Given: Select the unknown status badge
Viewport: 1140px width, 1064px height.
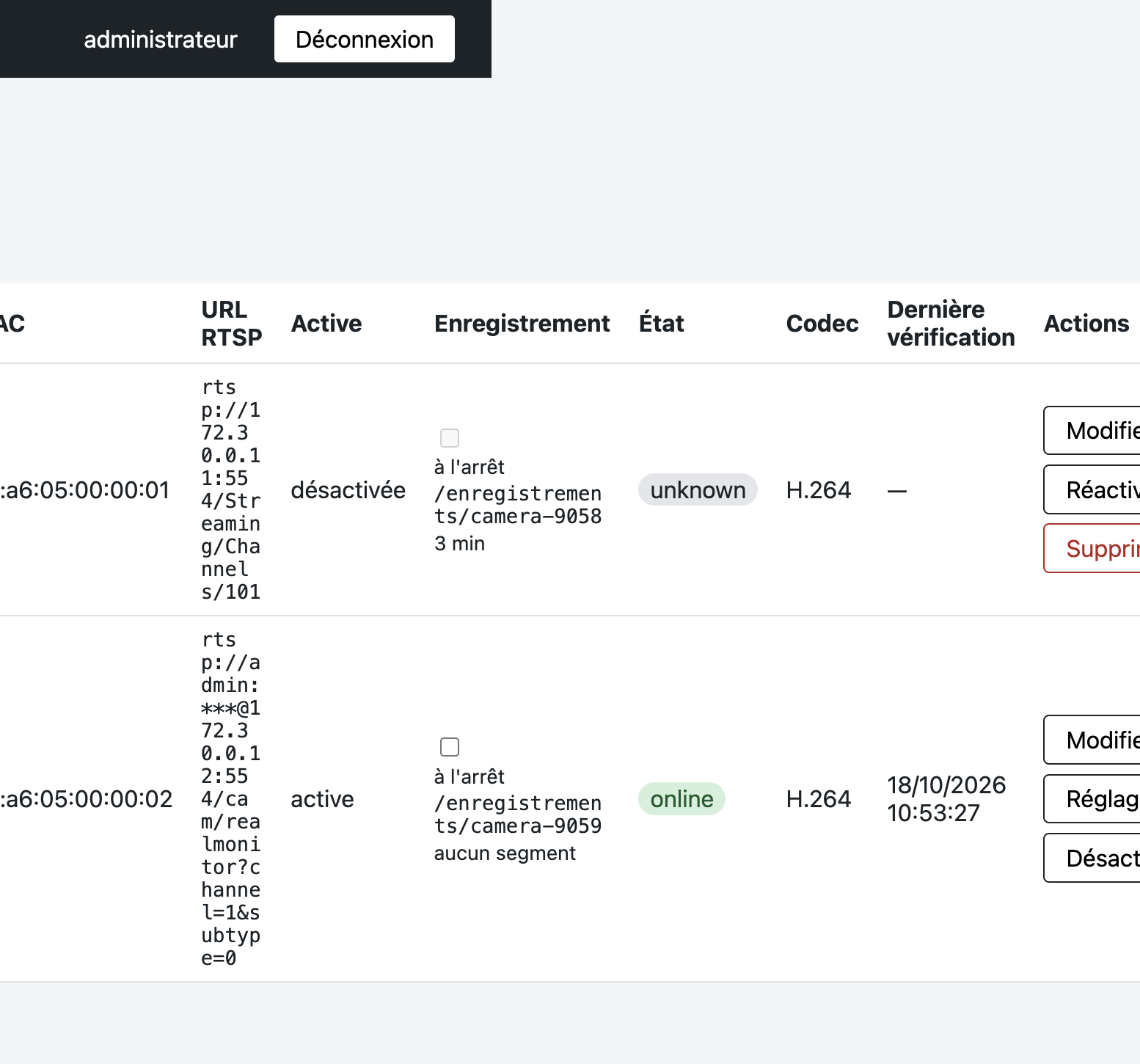Looking at the screenshot, I should tap(698, 489).
